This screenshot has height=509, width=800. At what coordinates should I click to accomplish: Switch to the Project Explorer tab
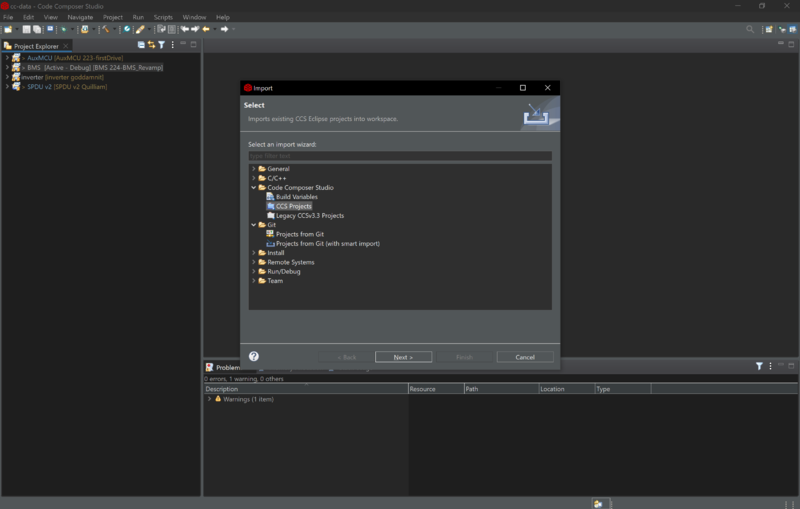[x=35, y=45]
